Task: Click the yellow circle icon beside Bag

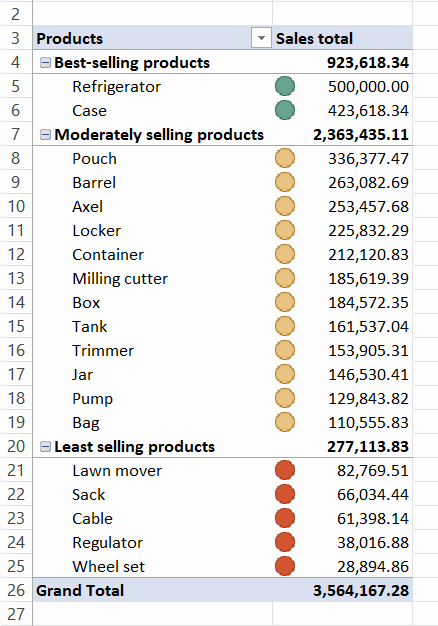Action: [285, 422]
